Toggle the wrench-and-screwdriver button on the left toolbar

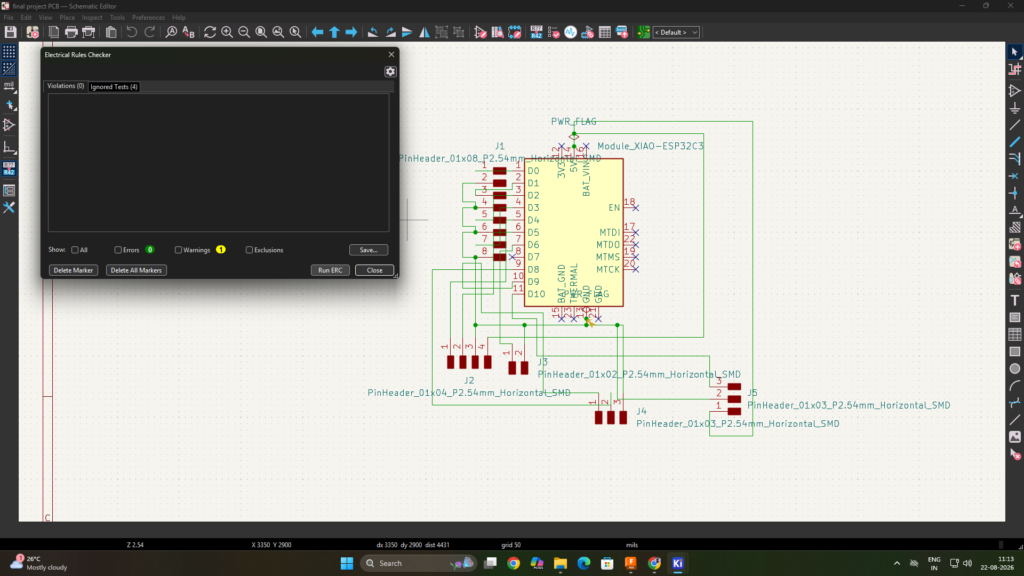9,208
